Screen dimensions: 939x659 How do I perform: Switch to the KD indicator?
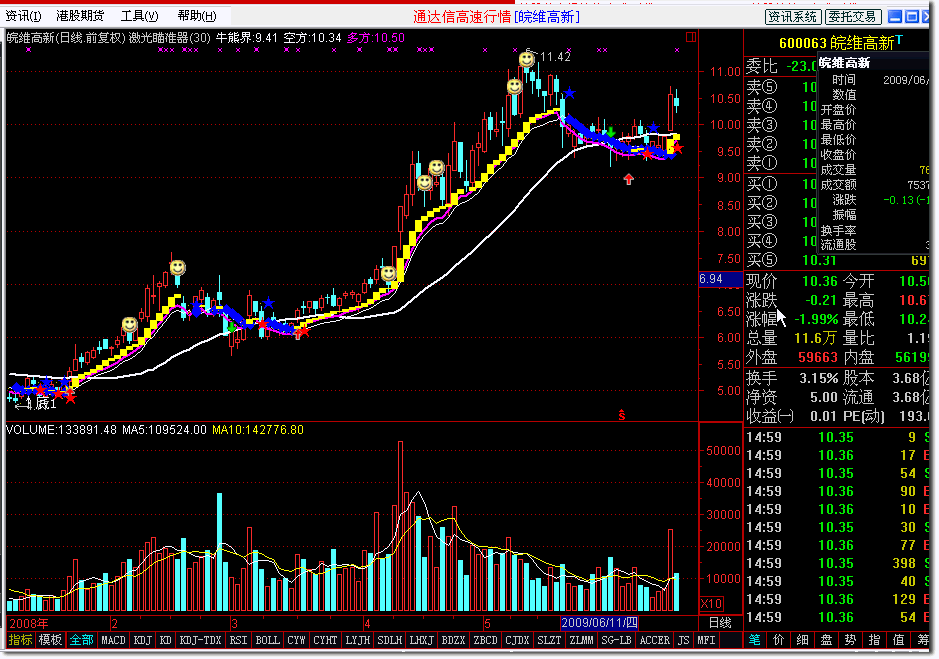166,640
